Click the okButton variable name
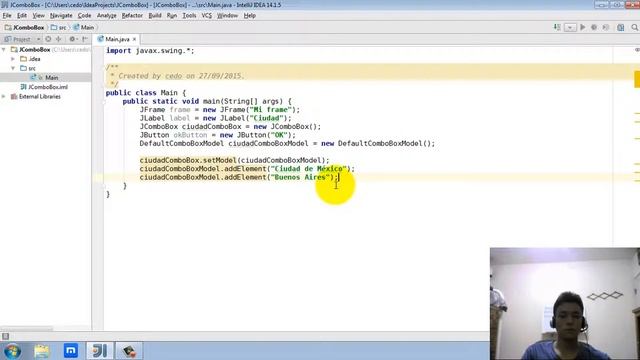Viewport: 640px width, 360px height. 190,135
